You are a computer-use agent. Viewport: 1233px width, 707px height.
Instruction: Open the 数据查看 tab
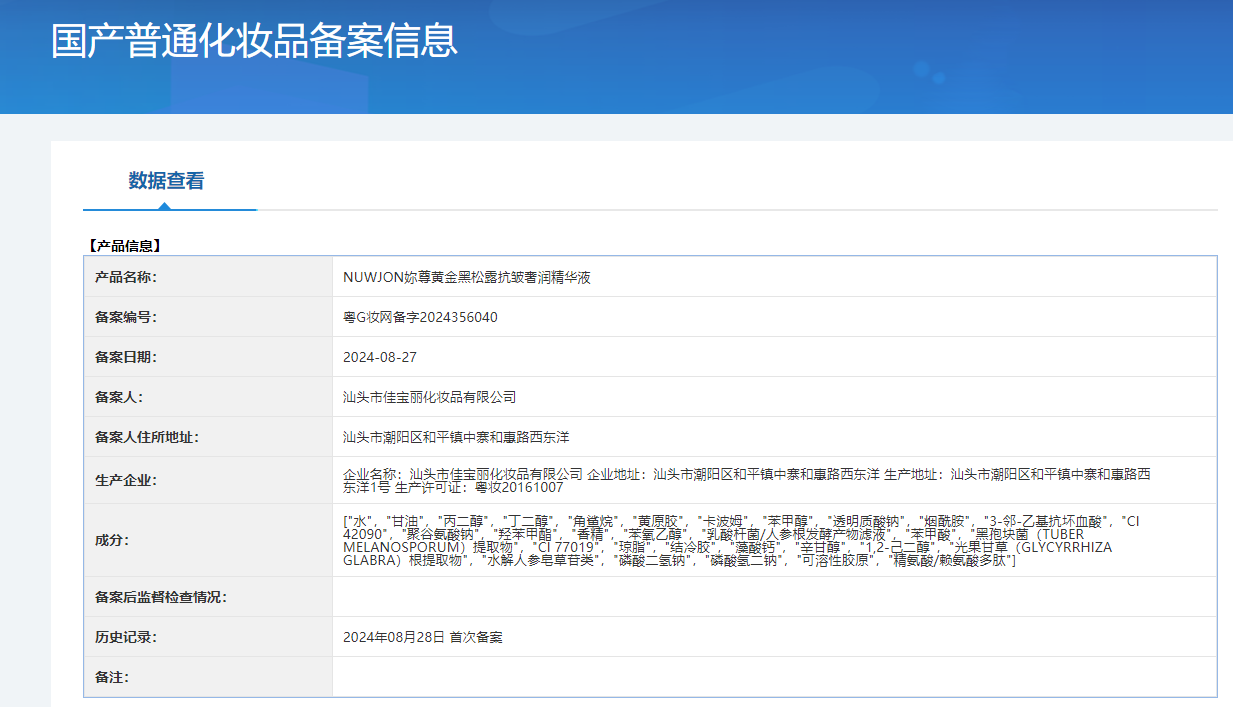166,181
